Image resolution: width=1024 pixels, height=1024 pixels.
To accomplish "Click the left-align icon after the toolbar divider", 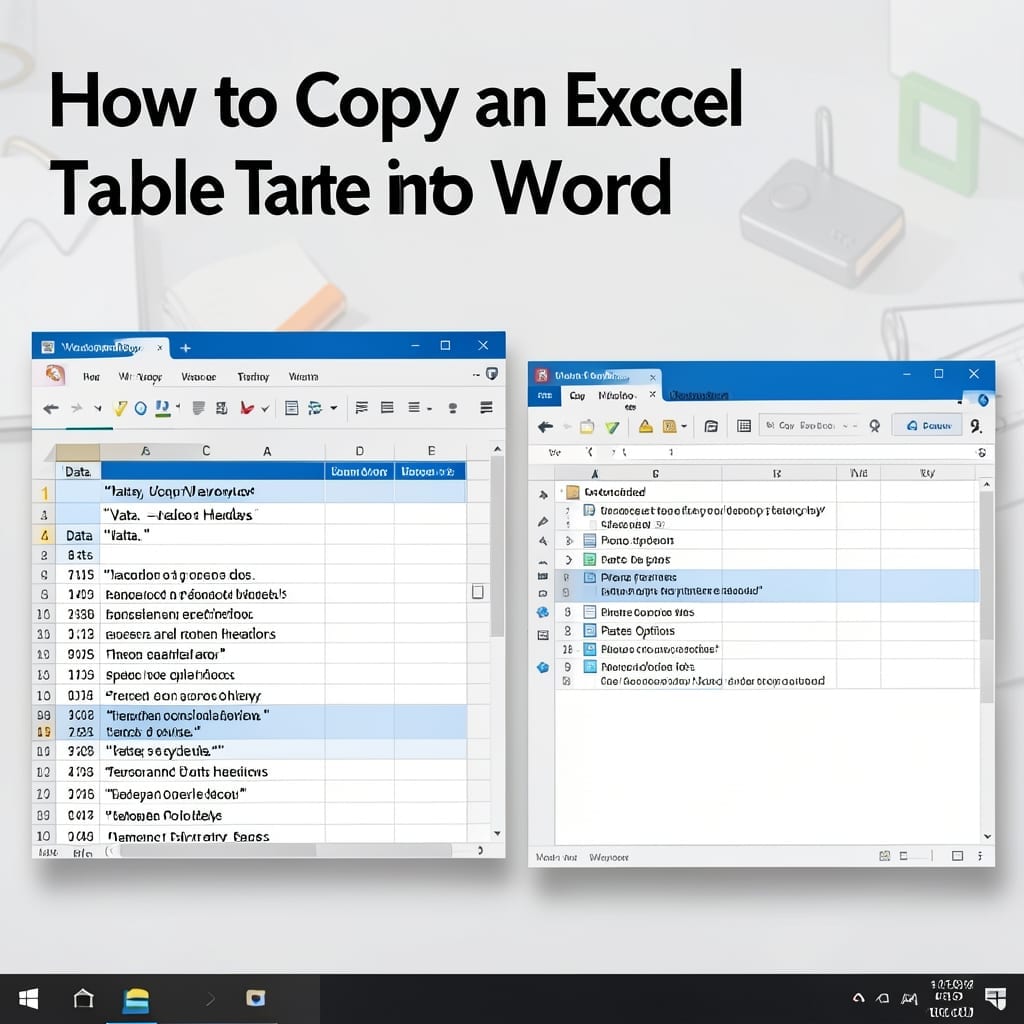I will [x=361, y=408].
